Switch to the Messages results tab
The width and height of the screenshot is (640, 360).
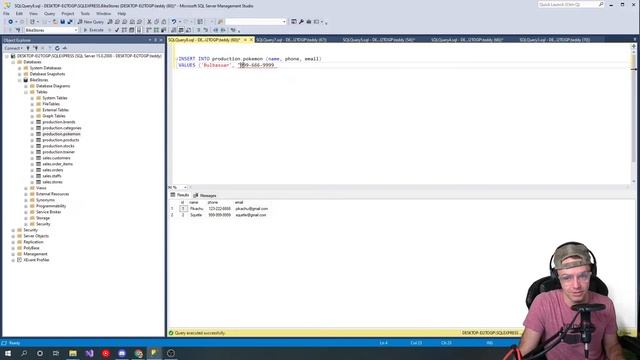[205, 196]
